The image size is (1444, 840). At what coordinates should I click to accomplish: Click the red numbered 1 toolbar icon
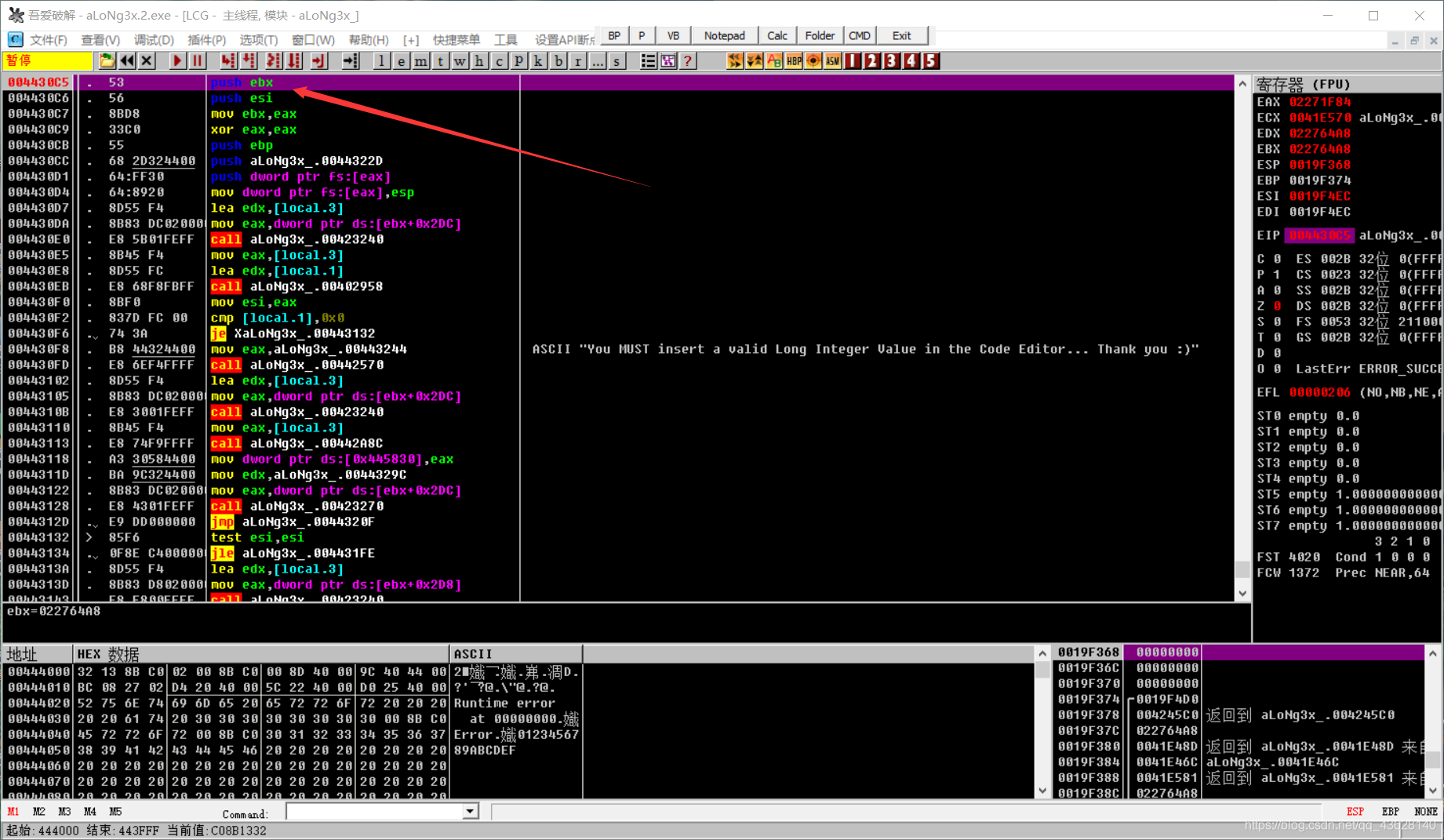point(853,60)
